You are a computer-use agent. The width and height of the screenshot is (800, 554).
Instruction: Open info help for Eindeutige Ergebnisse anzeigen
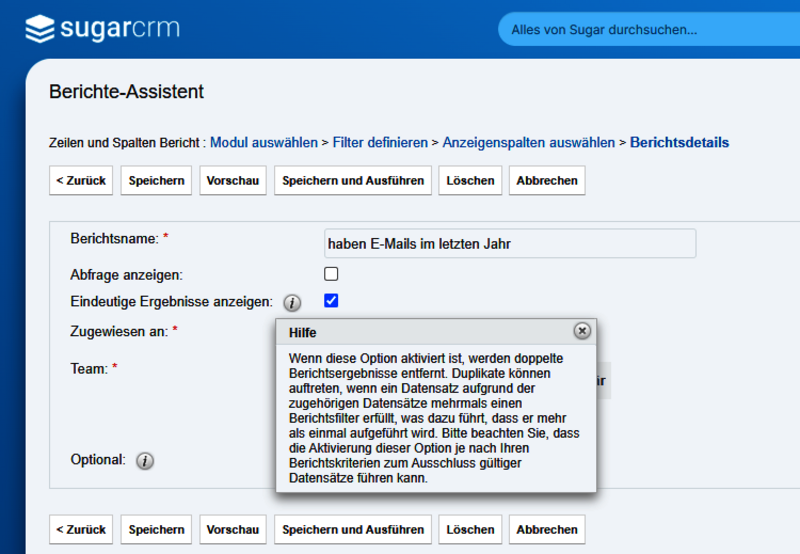[x=292, y=303]
